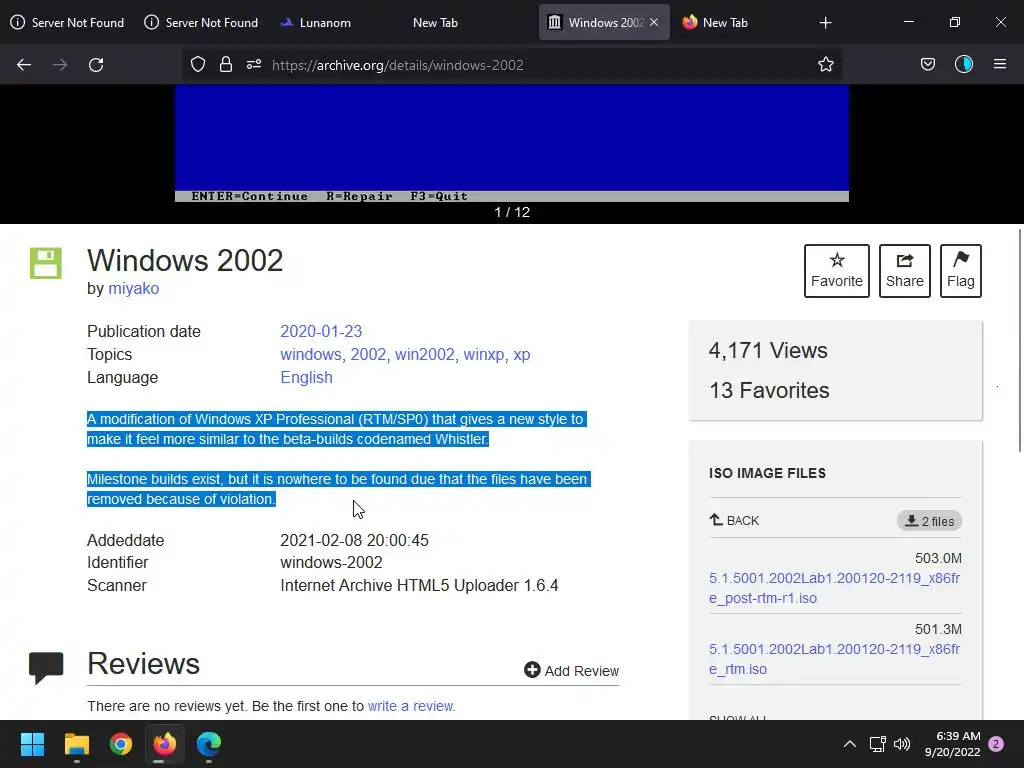Screen dimensions: 1024x768
Task: Open the Firefox account avatar icon
Action: pyautogui.click(x=964, y=64)
